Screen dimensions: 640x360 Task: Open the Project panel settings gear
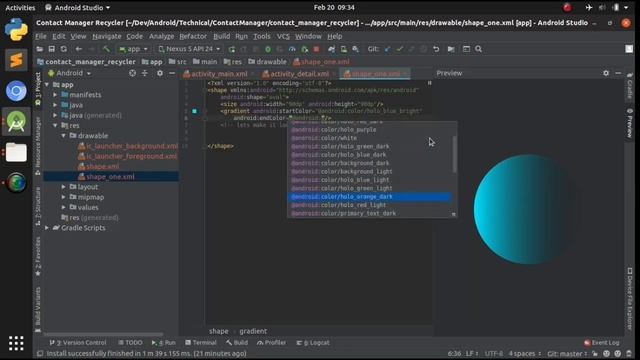click(x=160, y=73)
